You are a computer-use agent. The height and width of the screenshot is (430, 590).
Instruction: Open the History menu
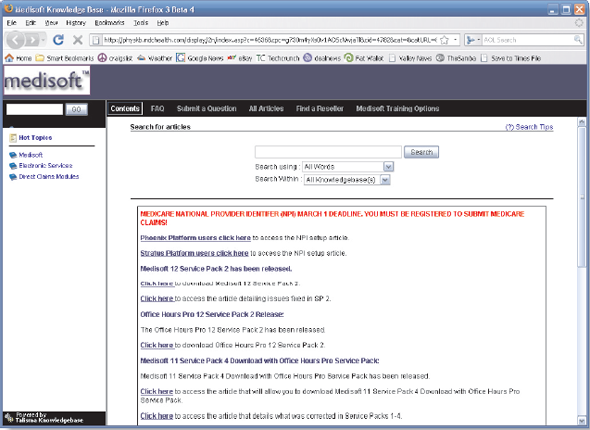[x=76, y=23]
